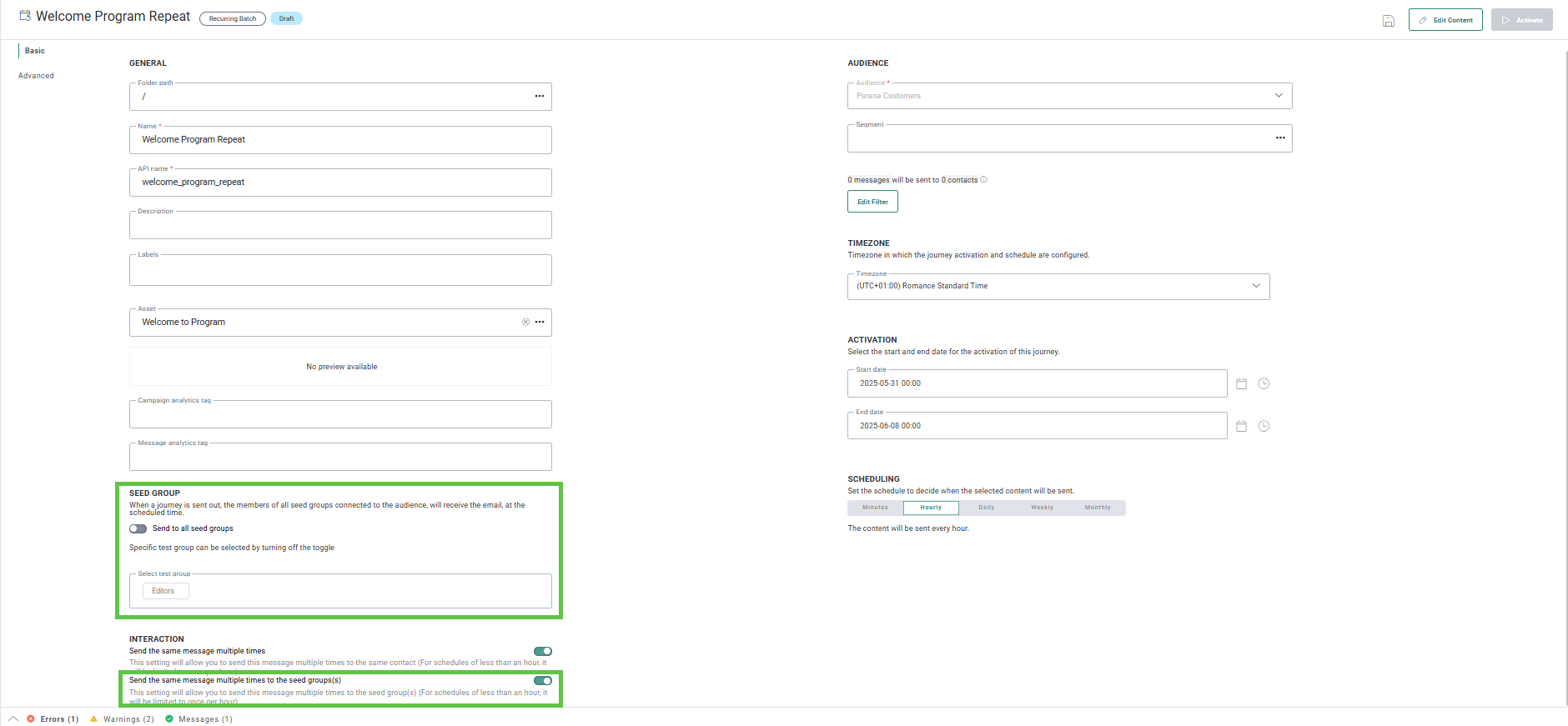Image resolution: width=1568 pixels, height=726 pixels.
Task: Open Segment field ellipsis menu
Action: [1280, 138]
